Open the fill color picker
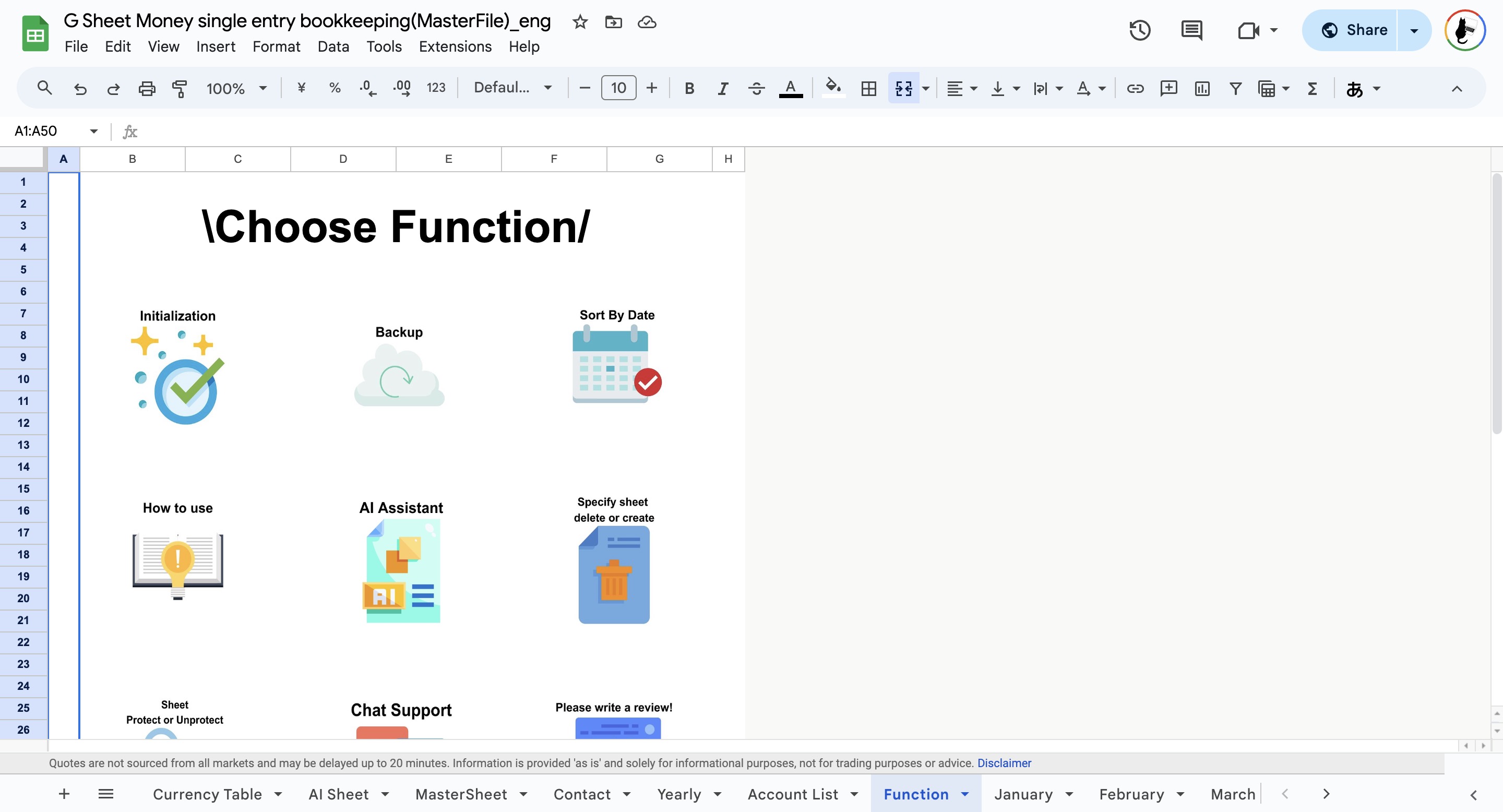 833,89
